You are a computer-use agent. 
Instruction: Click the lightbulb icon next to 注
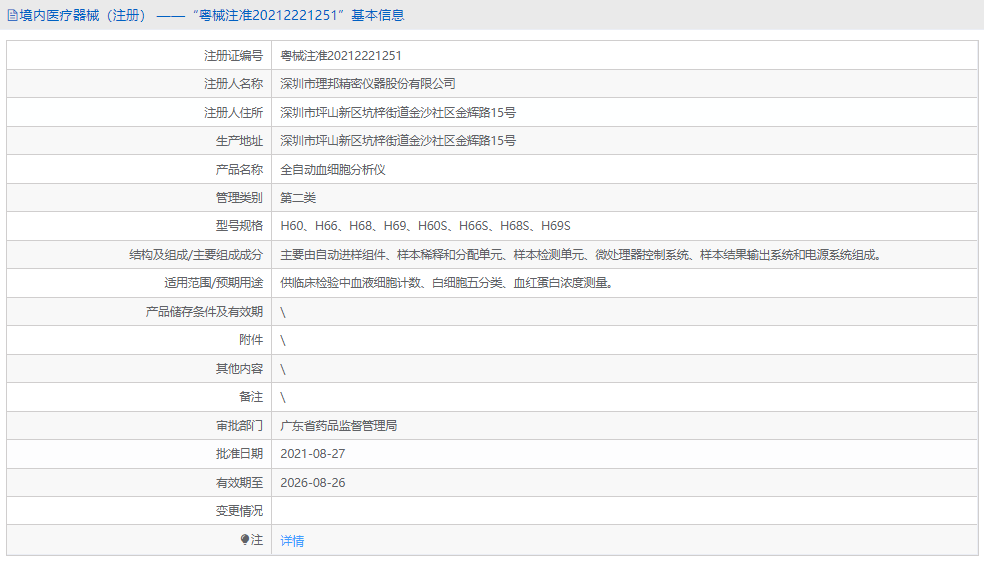pos(245,540)
